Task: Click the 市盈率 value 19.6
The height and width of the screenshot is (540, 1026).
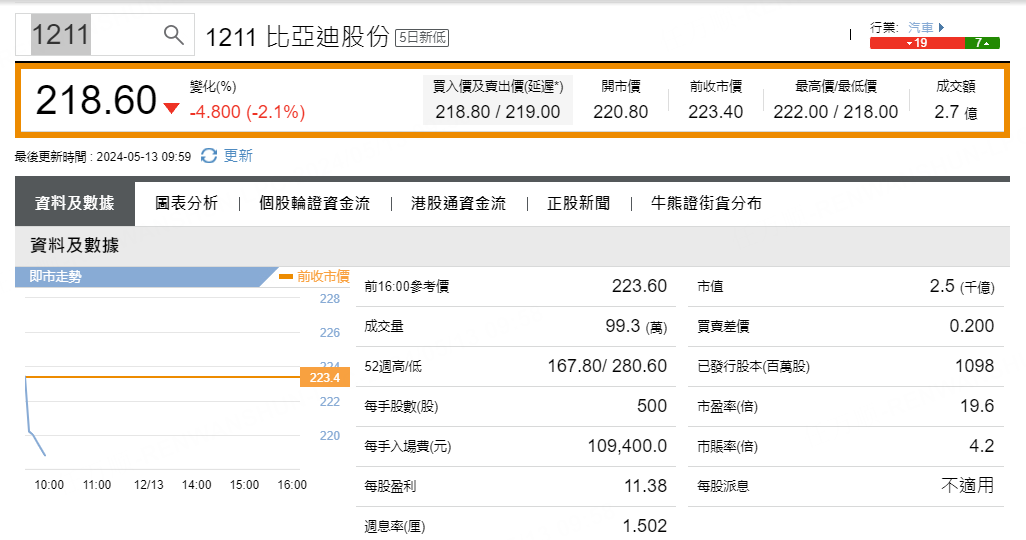Action: point(977,406)
